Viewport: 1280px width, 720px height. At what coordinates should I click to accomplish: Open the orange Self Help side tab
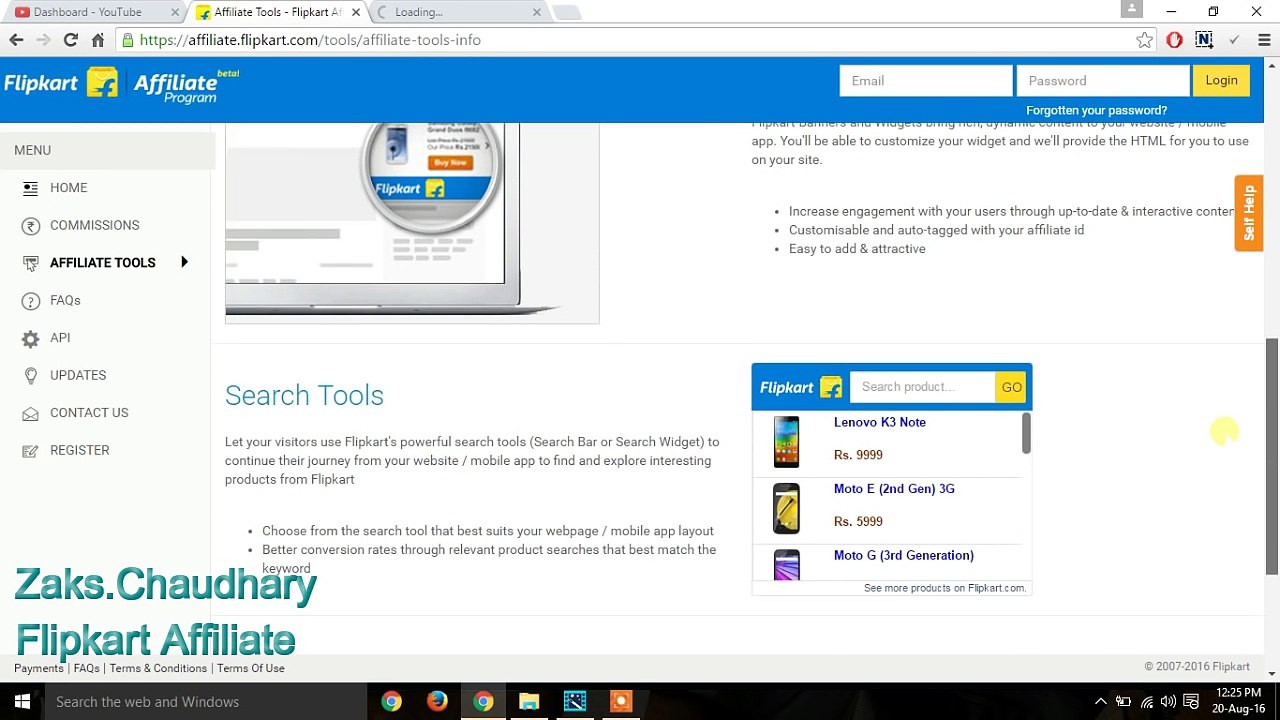[x=1249, y=213]
